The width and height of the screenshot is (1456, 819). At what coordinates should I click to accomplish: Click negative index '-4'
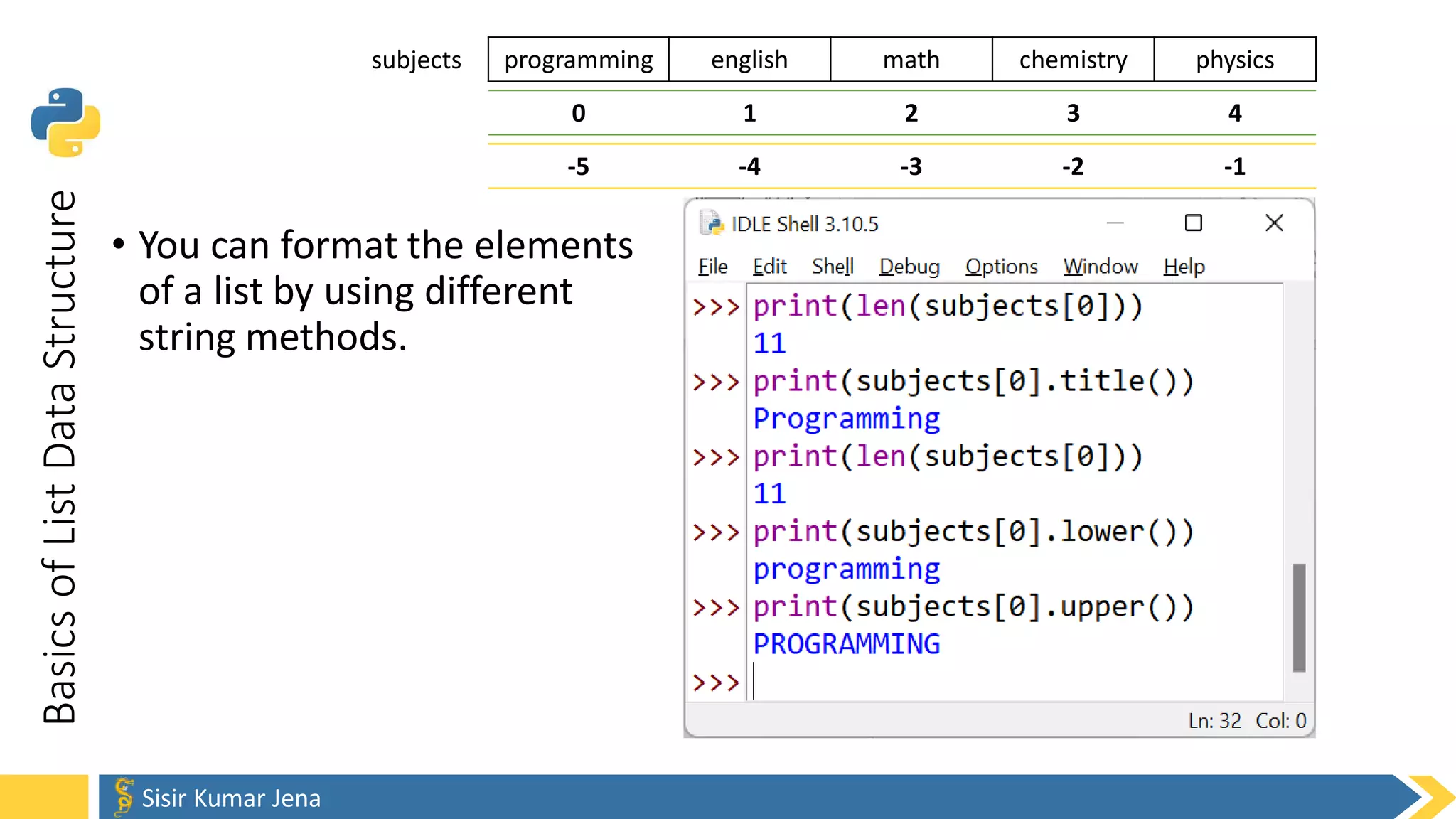tap(749, 166)
